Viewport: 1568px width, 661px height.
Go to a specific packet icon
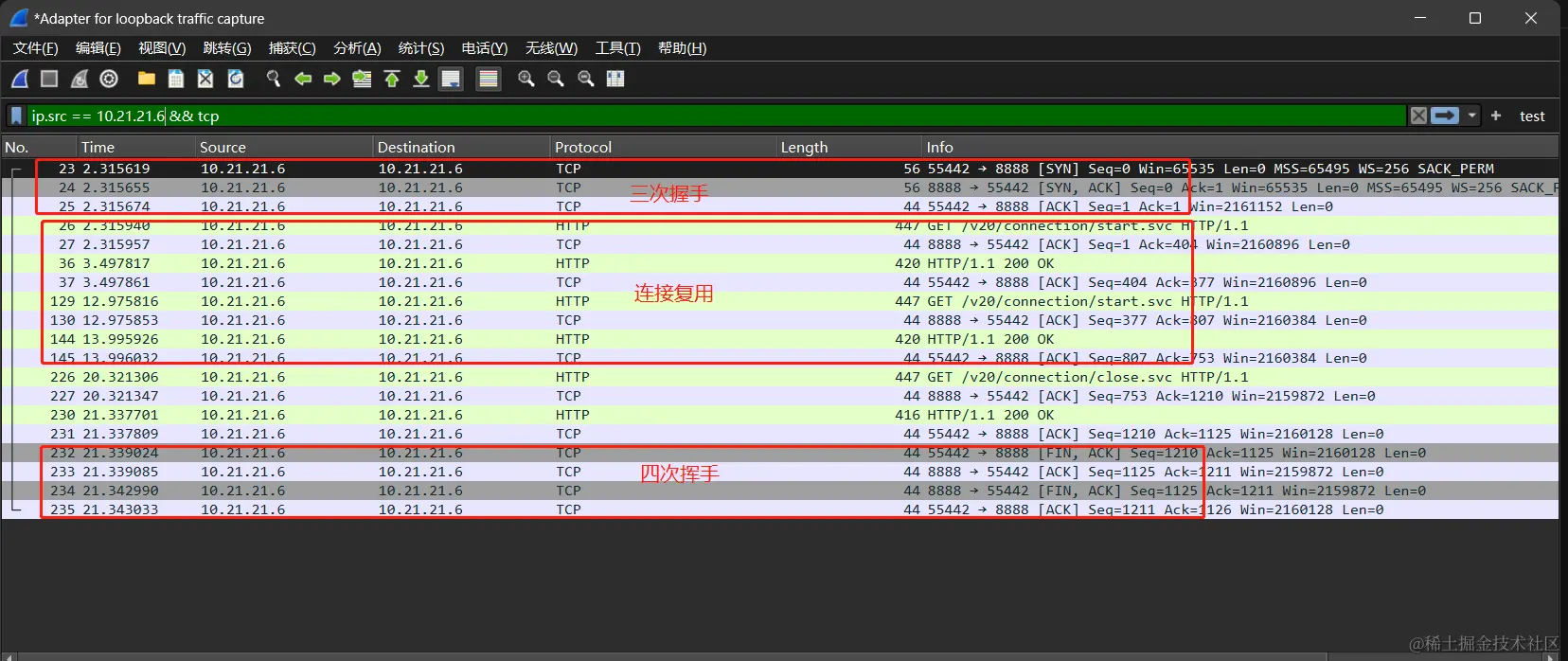coord(362,79)
